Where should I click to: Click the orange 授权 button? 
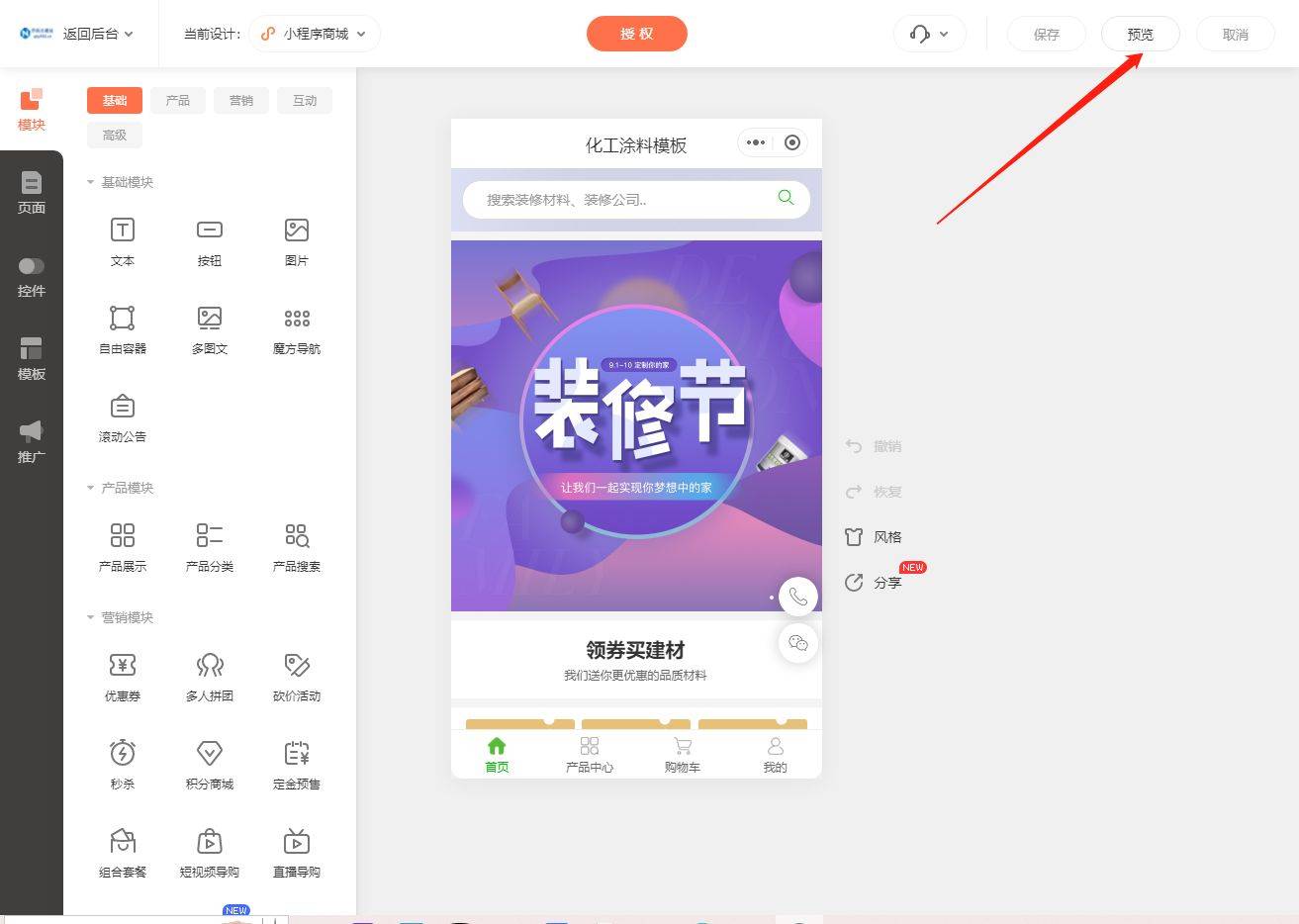pos(636,34)
